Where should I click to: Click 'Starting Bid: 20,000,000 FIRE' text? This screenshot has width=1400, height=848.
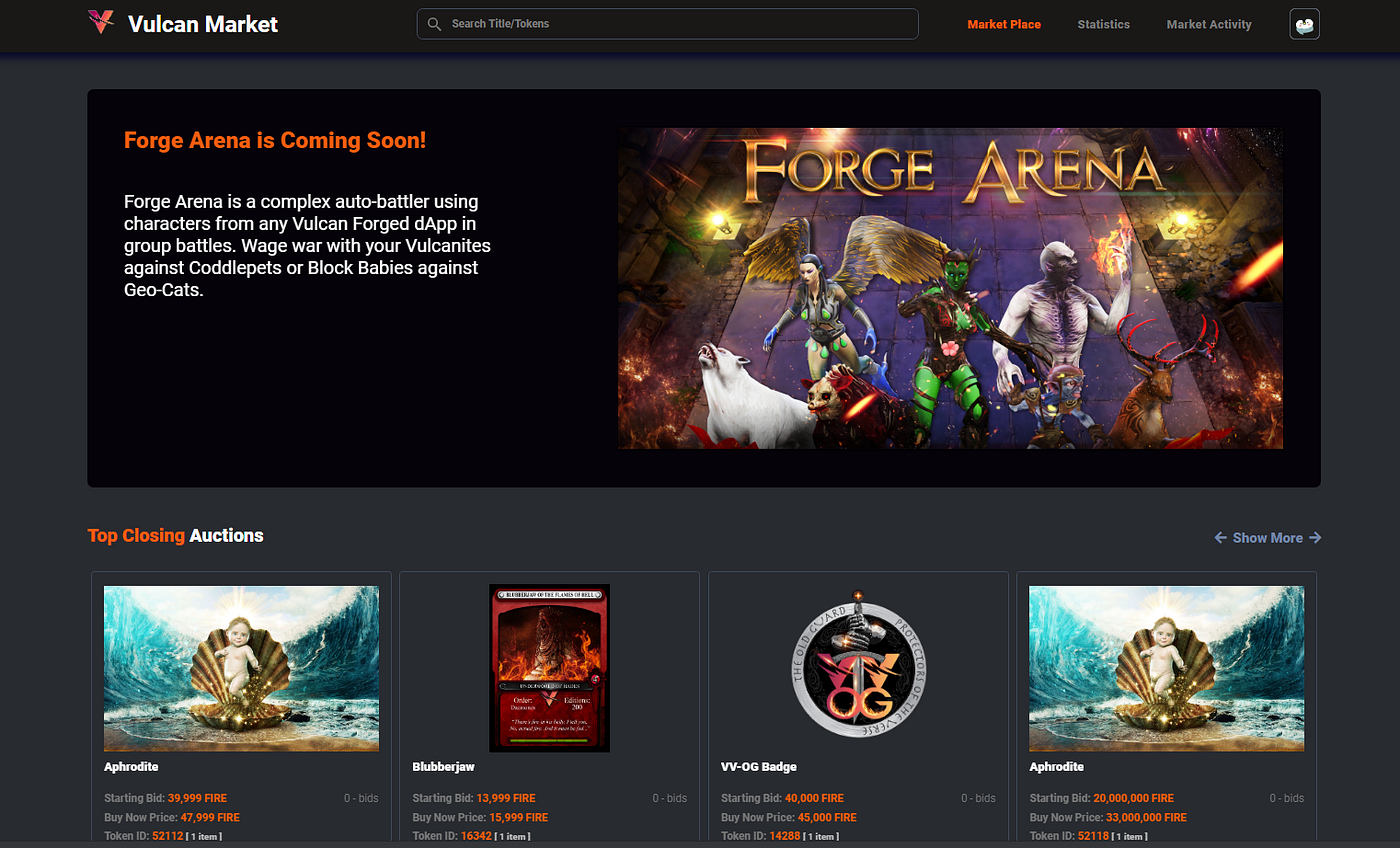(1102, 798)
